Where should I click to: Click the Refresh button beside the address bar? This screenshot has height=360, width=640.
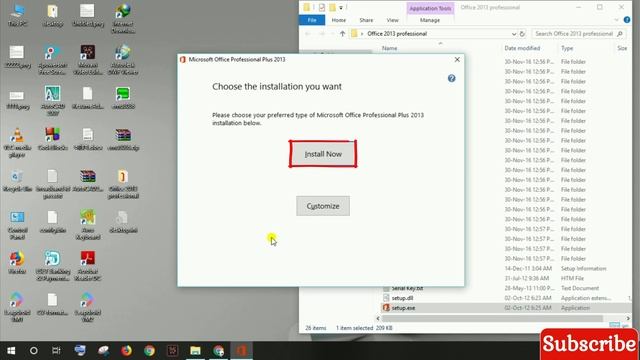(522, 34)
